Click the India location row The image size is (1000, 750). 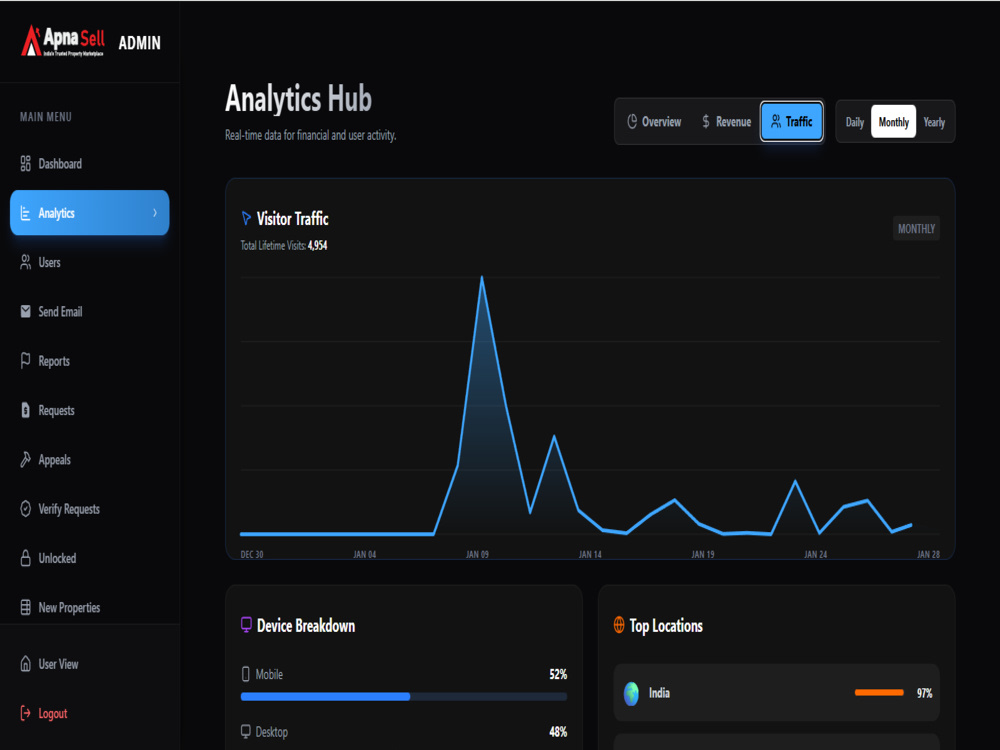tap(776, 693)
